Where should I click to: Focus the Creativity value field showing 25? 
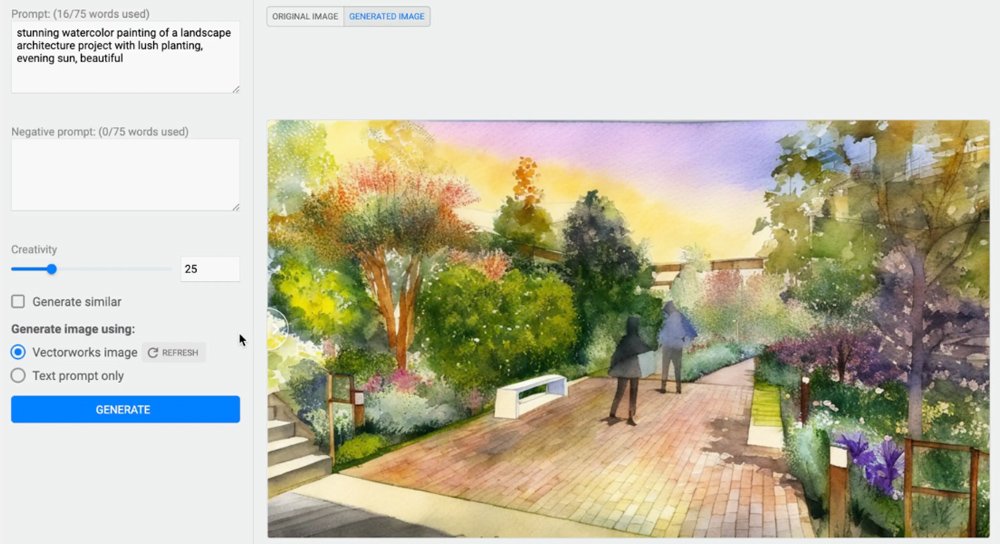tap(209, 269)
